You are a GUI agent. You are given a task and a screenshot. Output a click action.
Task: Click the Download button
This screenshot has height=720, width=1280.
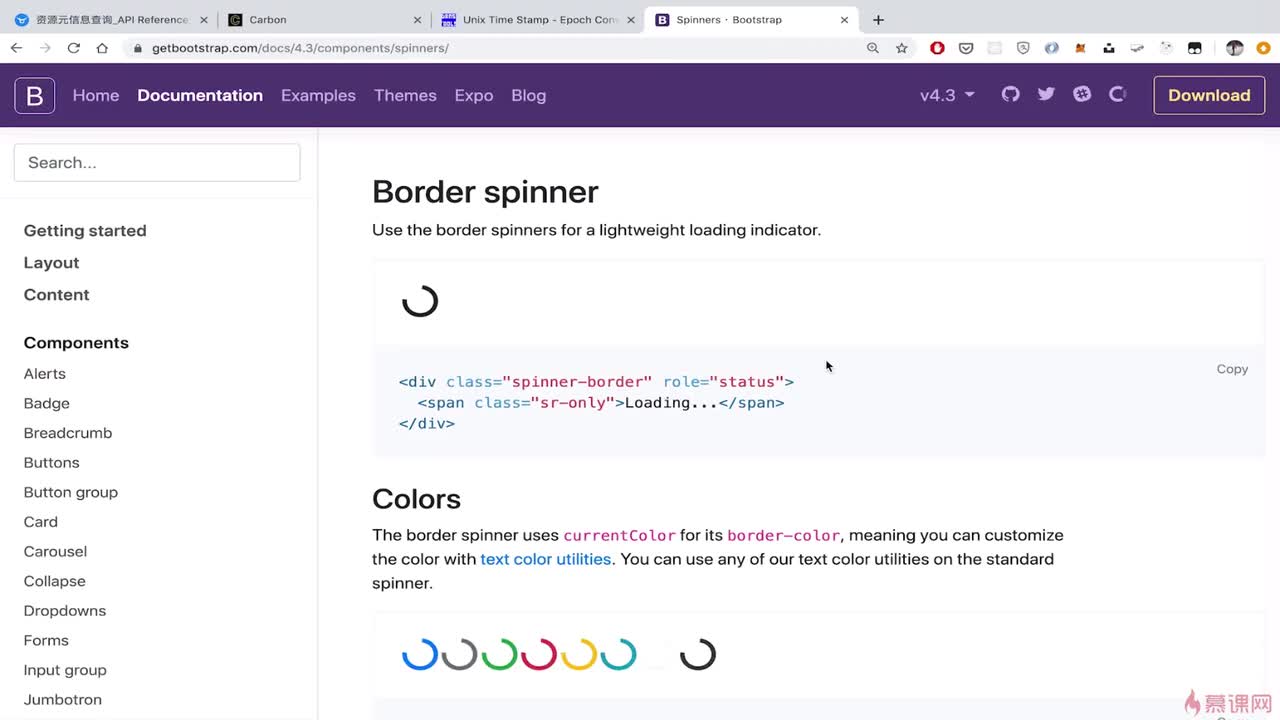(x=1209, y=95)
